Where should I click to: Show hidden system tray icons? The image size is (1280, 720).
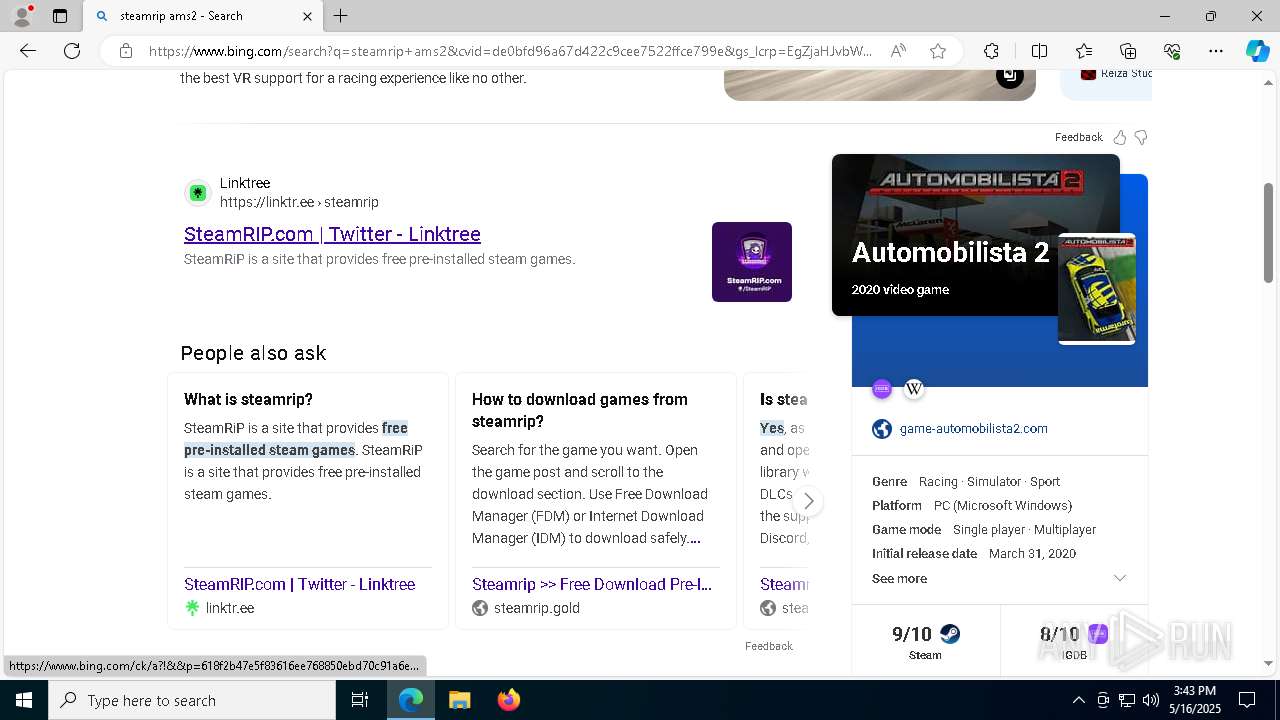point(1078,700)
